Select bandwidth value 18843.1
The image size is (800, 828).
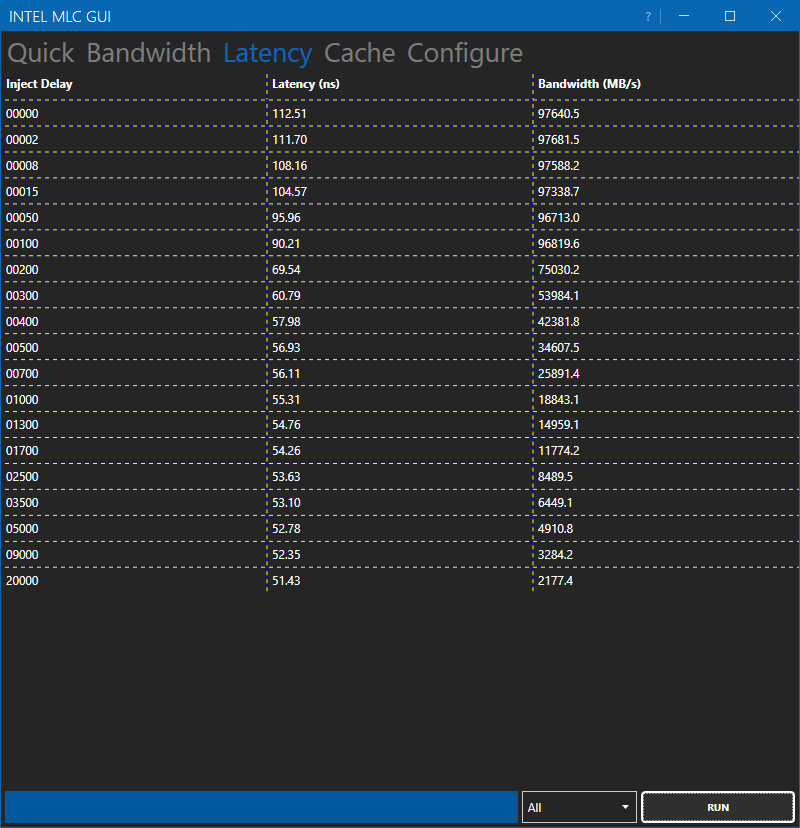pyautogui.click(x=559, y=399)
